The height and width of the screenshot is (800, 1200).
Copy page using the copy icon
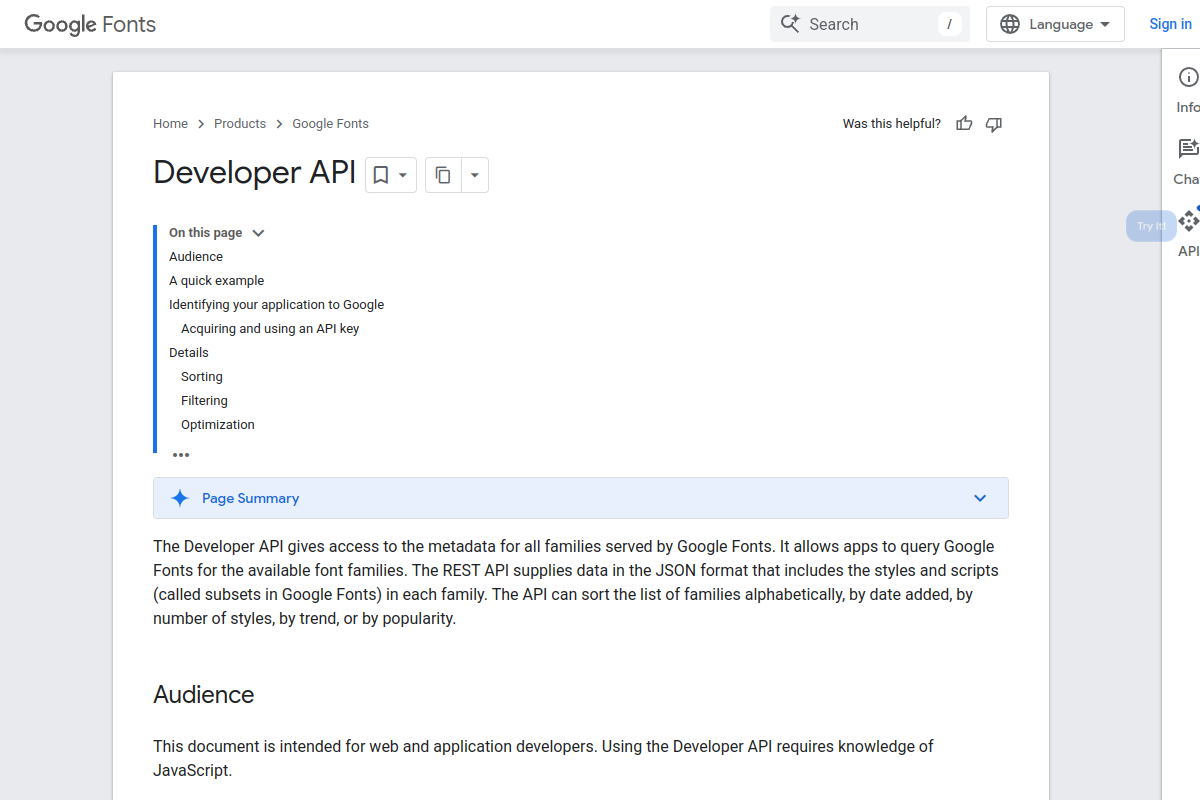443,175
